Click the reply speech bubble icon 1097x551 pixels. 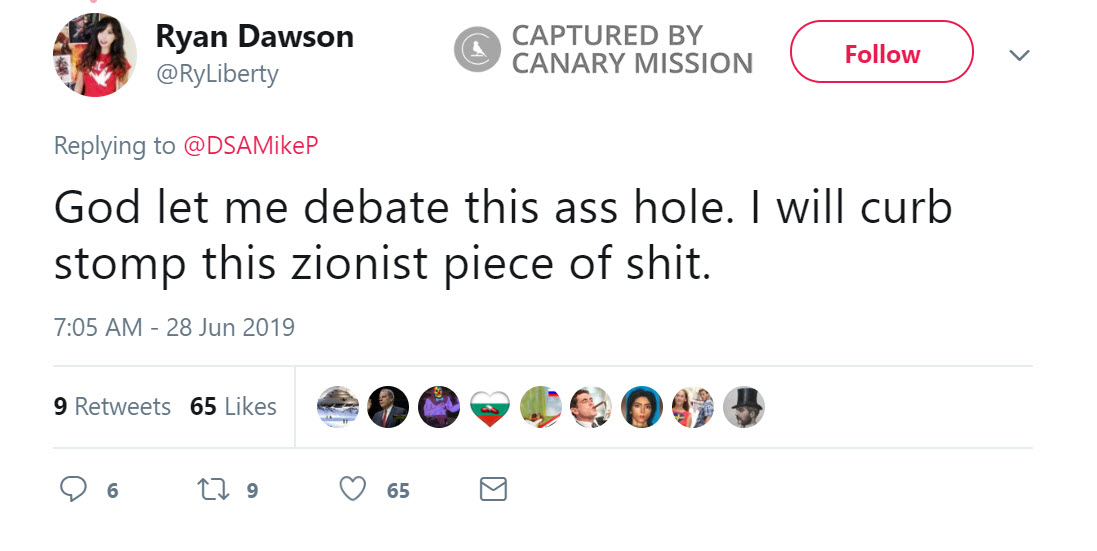point(74,489)
